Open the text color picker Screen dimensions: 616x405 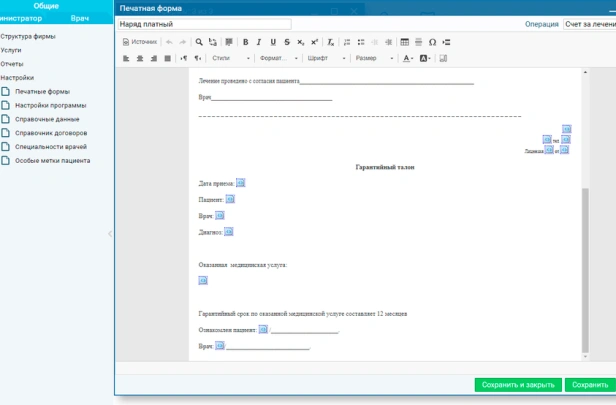tap(408, 58)
